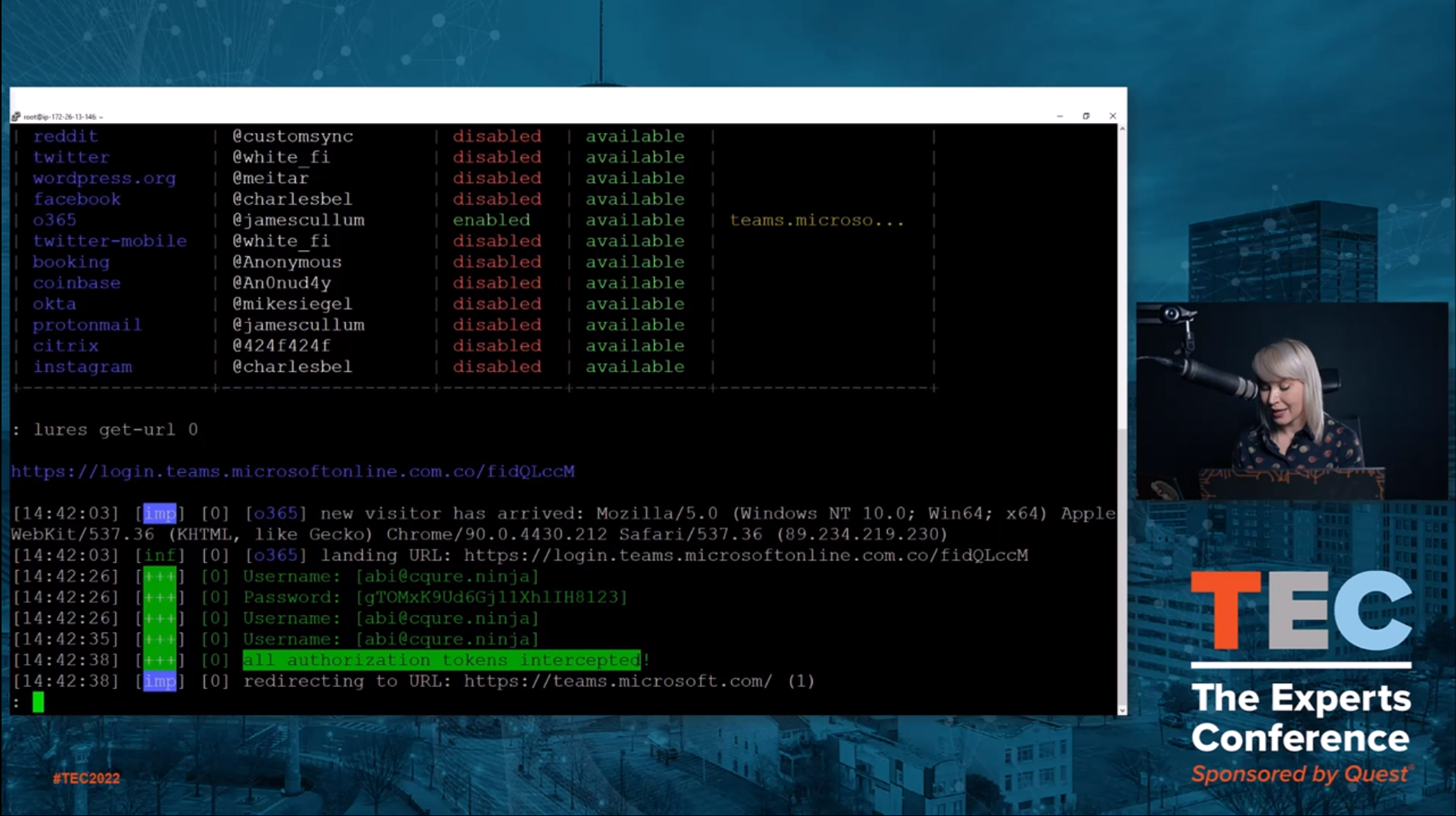Image resolution: width=1456 pixels, height=816 pixels.
Task: Click the wordpress.org phishlet name
Action: [x=104, y=178]
